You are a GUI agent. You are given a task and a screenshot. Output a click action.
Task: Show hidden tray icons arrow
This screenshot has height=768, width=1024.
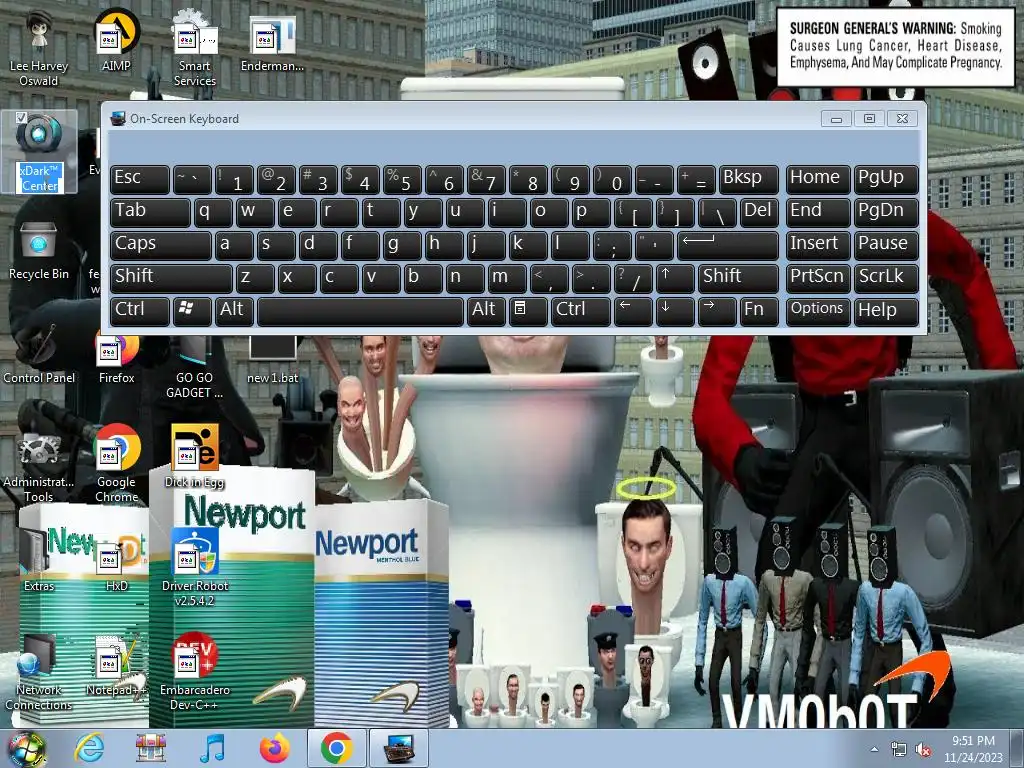874,750
